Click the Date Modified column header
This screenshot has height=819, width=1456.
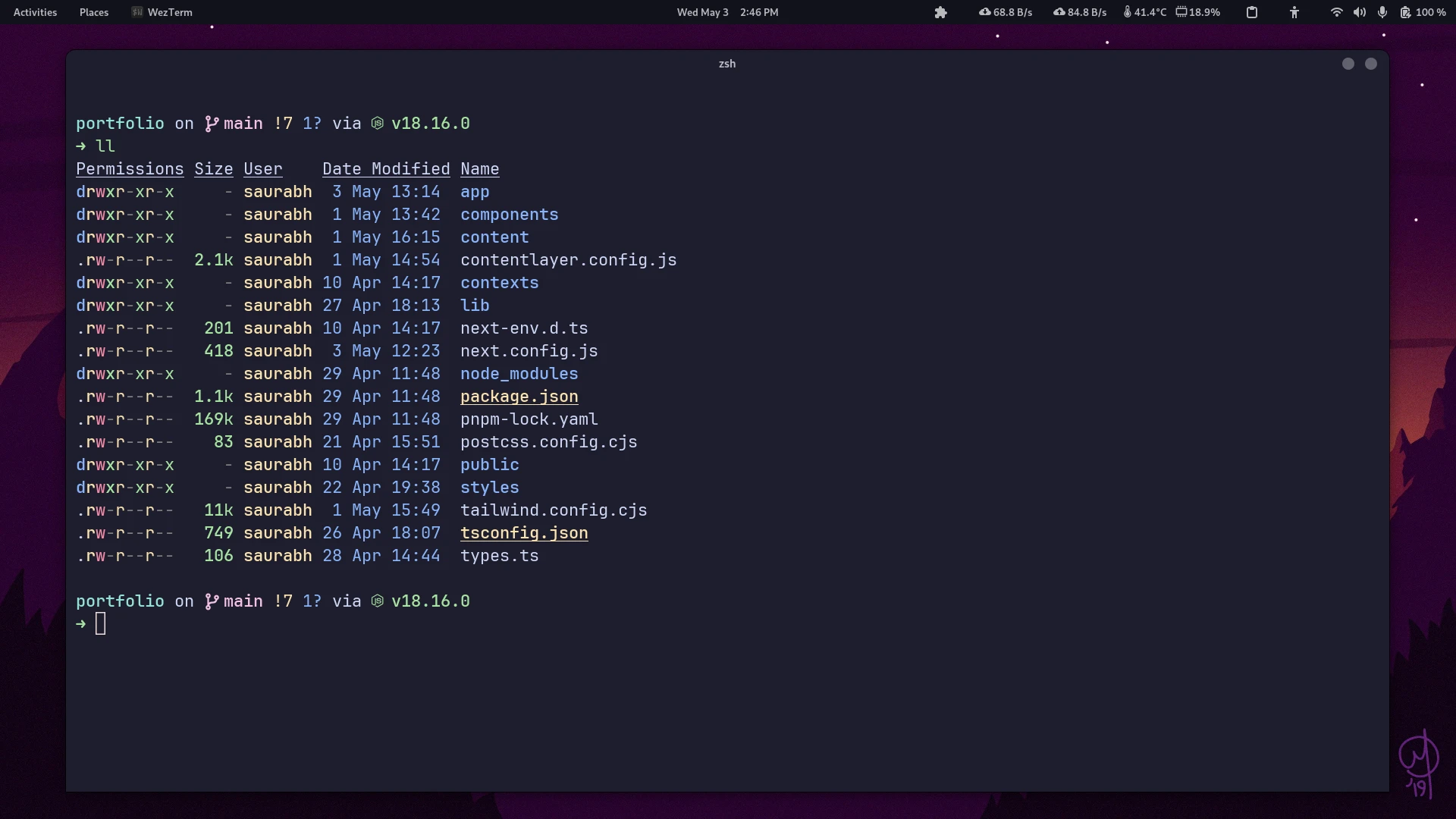pos(386,169)
